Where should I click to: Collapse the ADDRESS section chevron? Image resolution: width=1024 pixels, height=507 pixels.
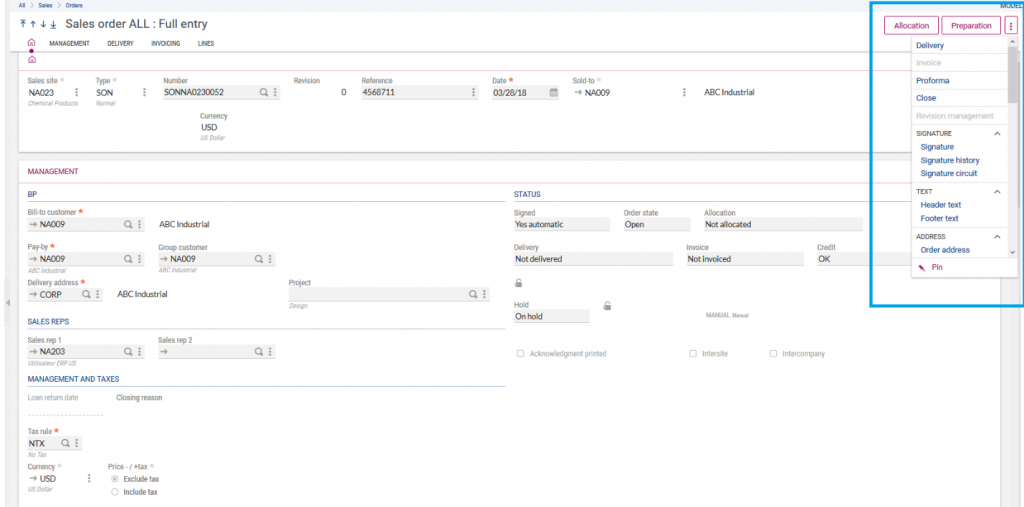pos(997,237)
